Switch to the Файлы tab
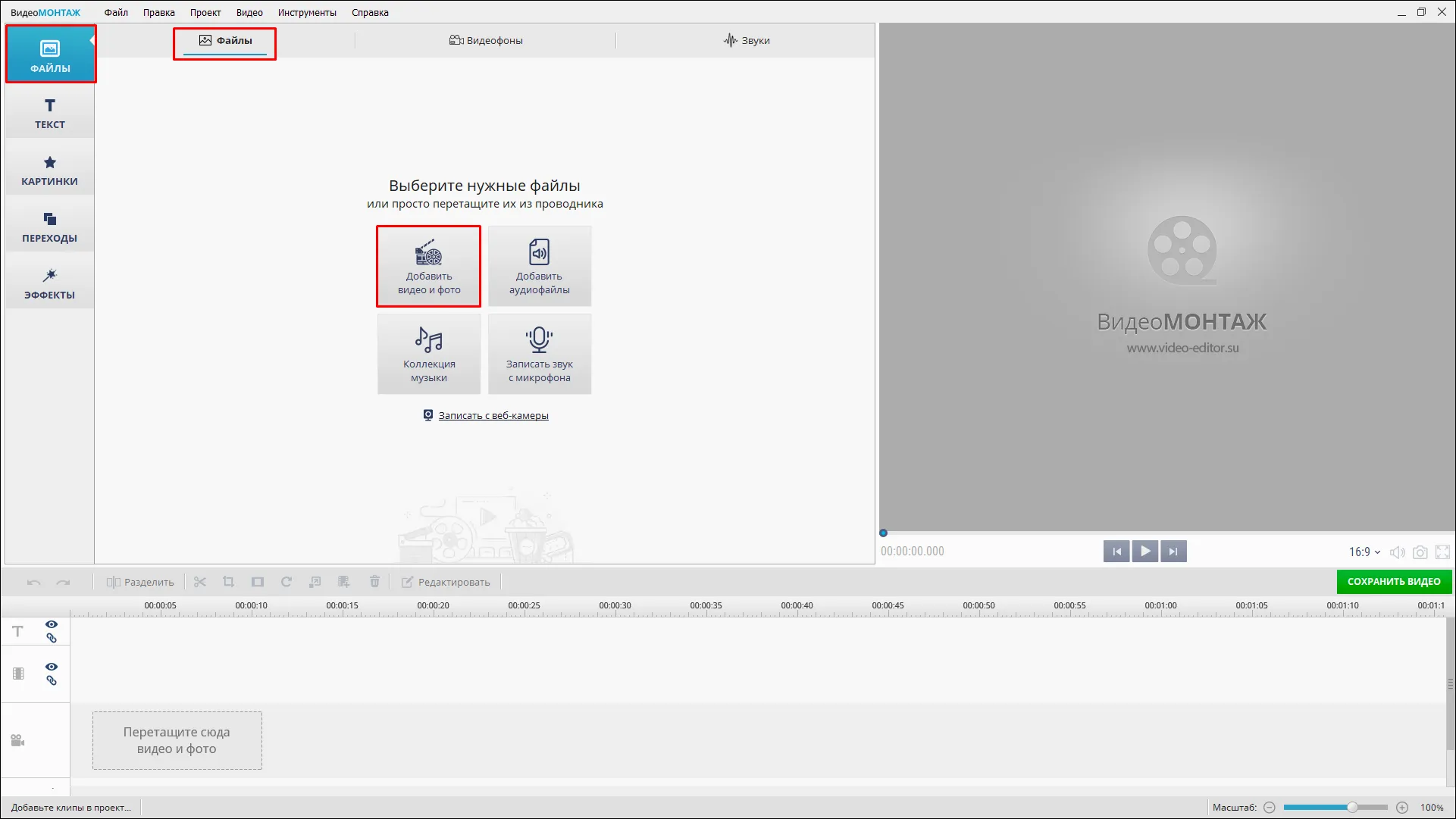Screen dimensions: 1456x819 (x=225, y=41)
